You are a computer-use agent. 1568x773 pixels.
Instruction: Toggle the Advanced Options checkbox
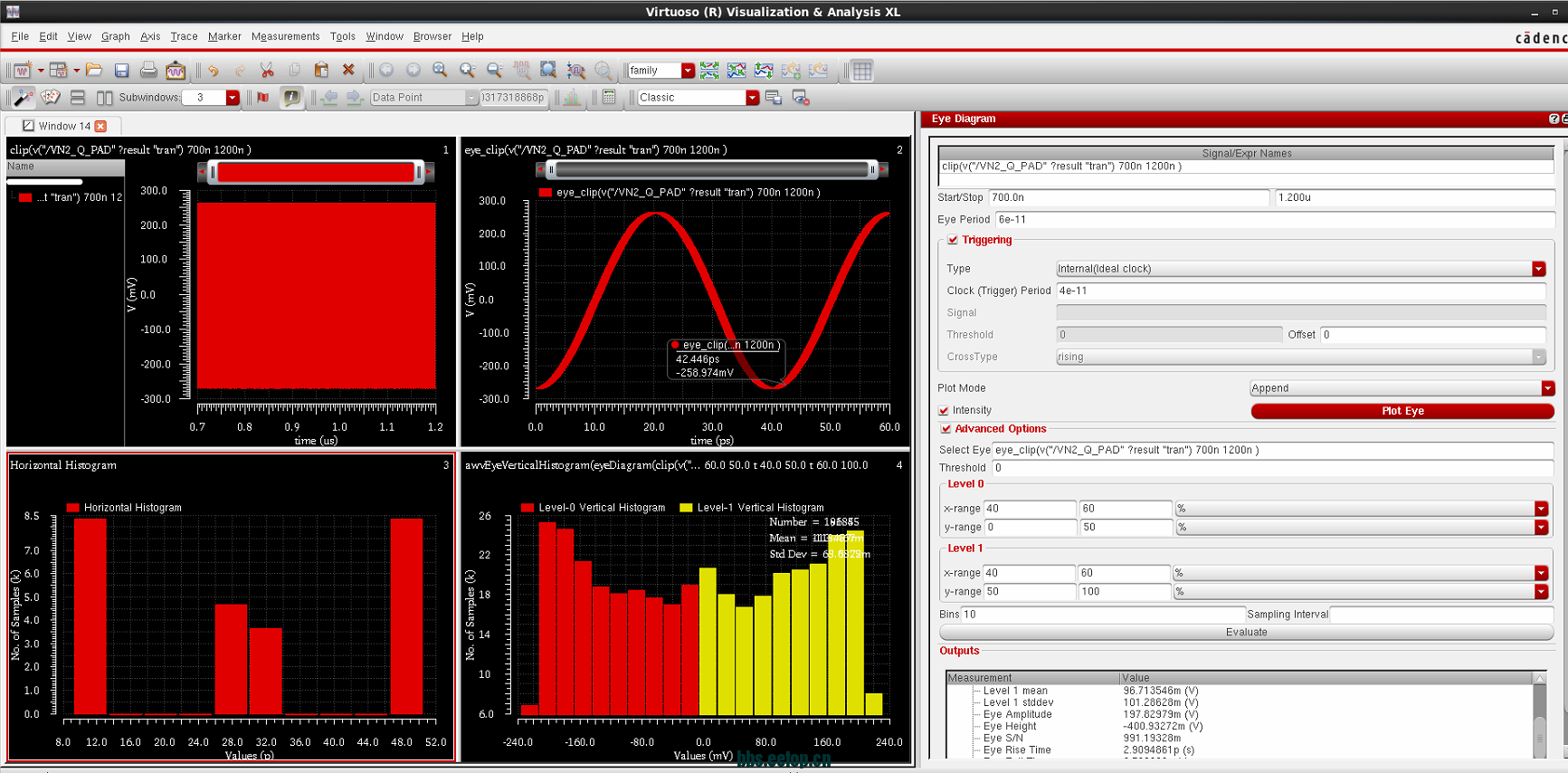tap(946, 428)
